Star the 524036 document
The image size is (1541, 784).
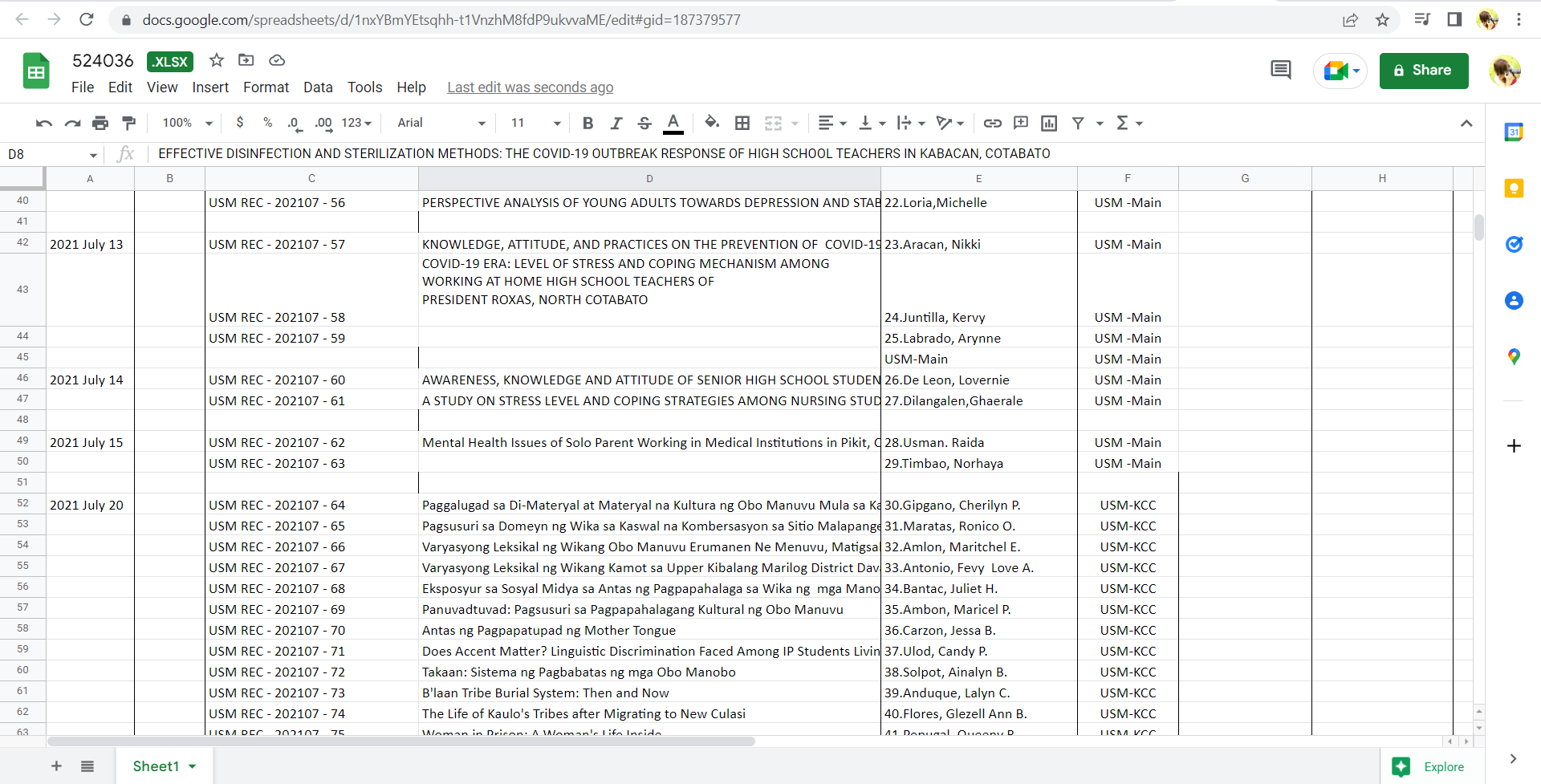217,60
